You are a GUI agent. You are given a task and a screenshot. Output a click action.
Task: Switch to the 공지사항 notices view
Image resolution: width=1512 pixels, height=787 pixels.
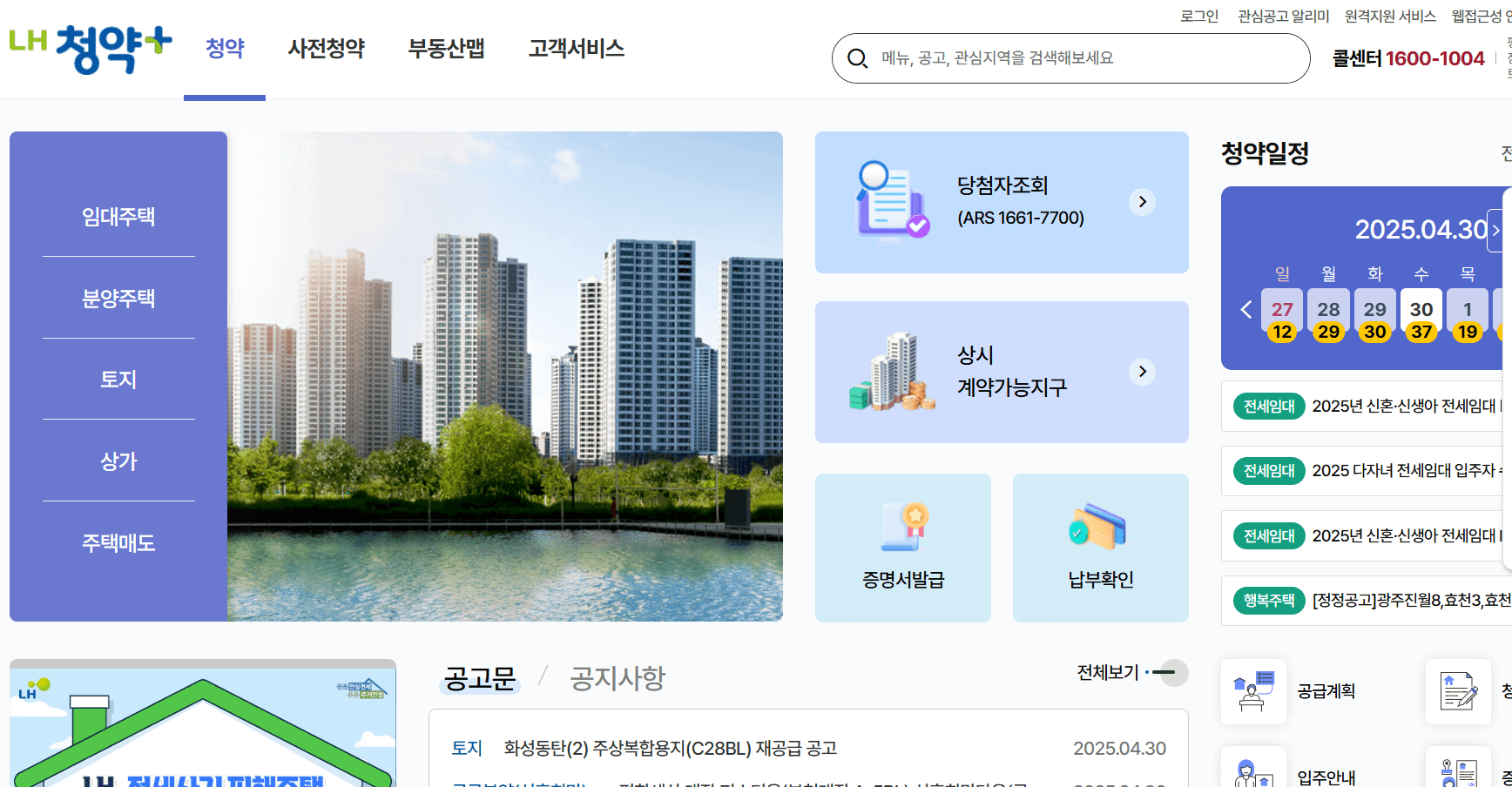click(x=617, y=679)
